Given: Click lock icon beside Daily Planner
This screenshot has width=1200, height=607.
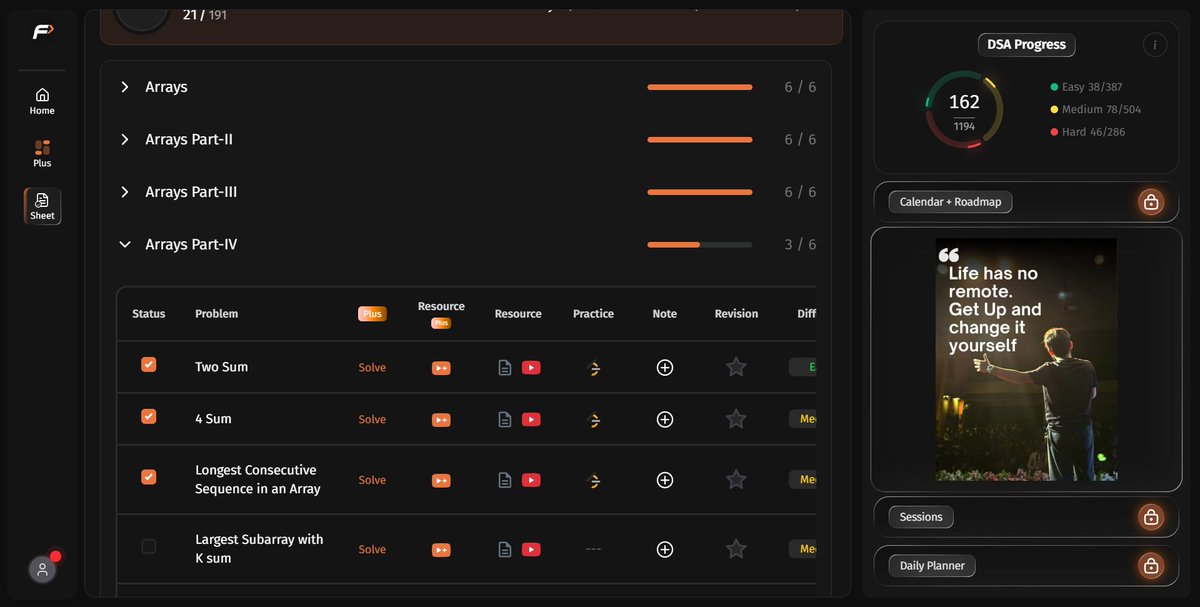Looking at the screenshot, I should click(x=1151, y=565).
